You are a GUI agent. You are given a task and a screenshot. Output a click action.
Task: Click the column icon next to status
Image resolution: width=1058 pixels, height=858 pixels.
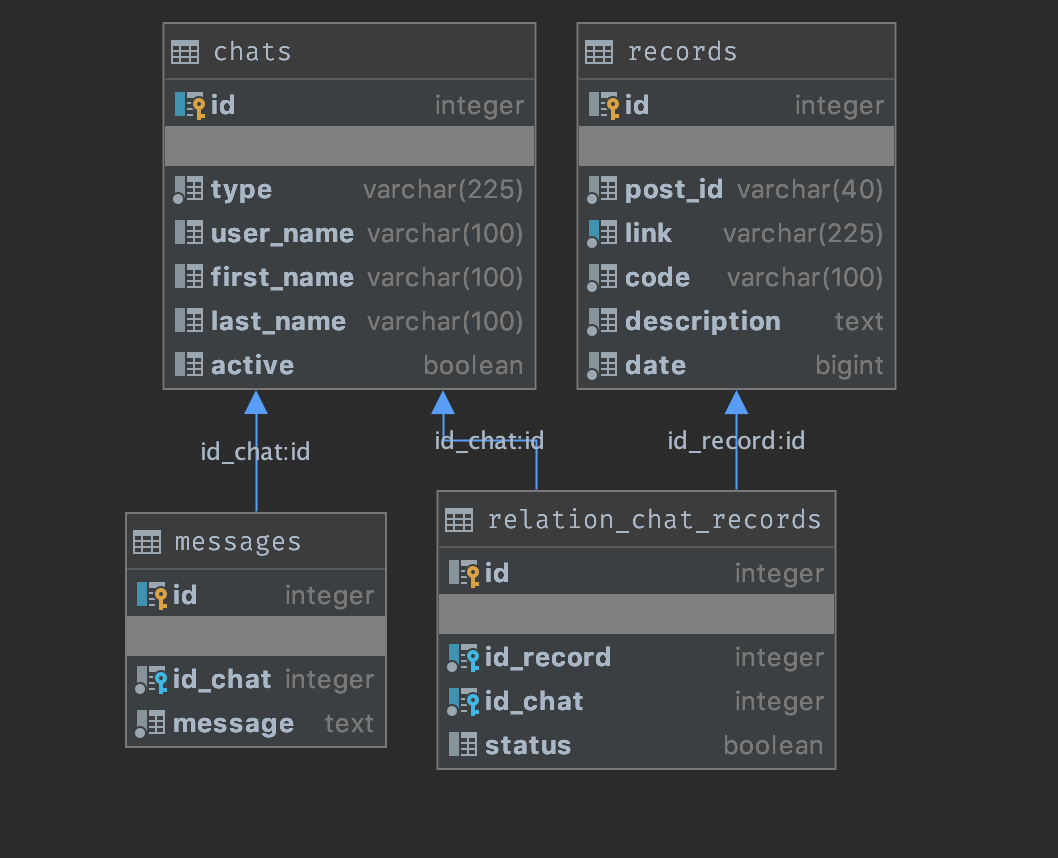[463, 745]
